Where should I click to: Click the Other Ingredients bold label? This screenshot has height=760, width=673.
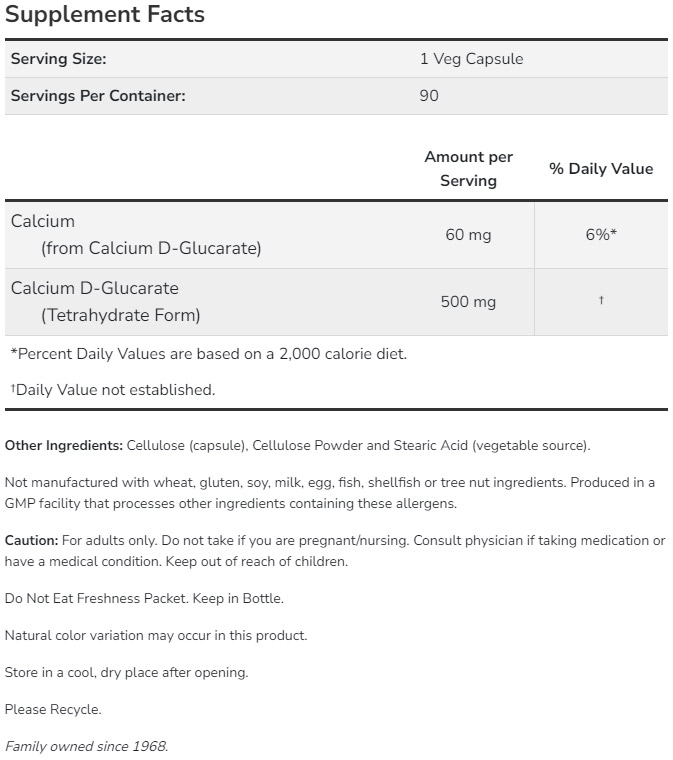(x=64, y=445)
